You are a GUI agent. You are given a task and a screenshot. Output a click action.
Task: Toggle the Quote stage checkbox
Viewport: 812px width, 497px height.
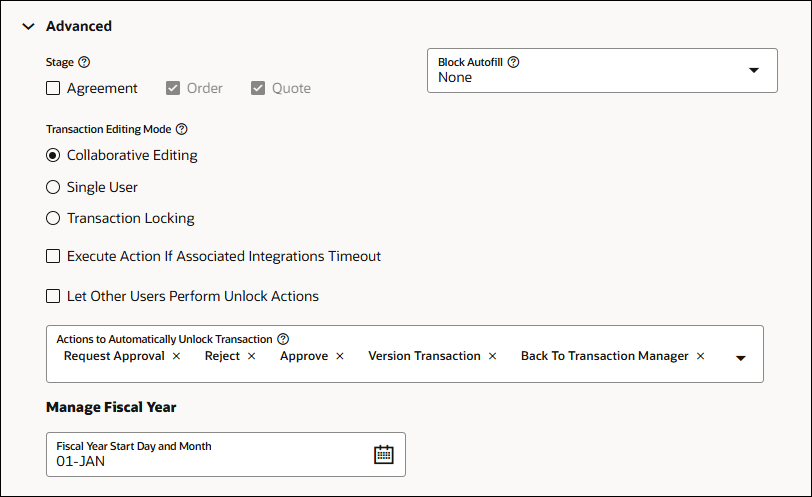point(259,88)
